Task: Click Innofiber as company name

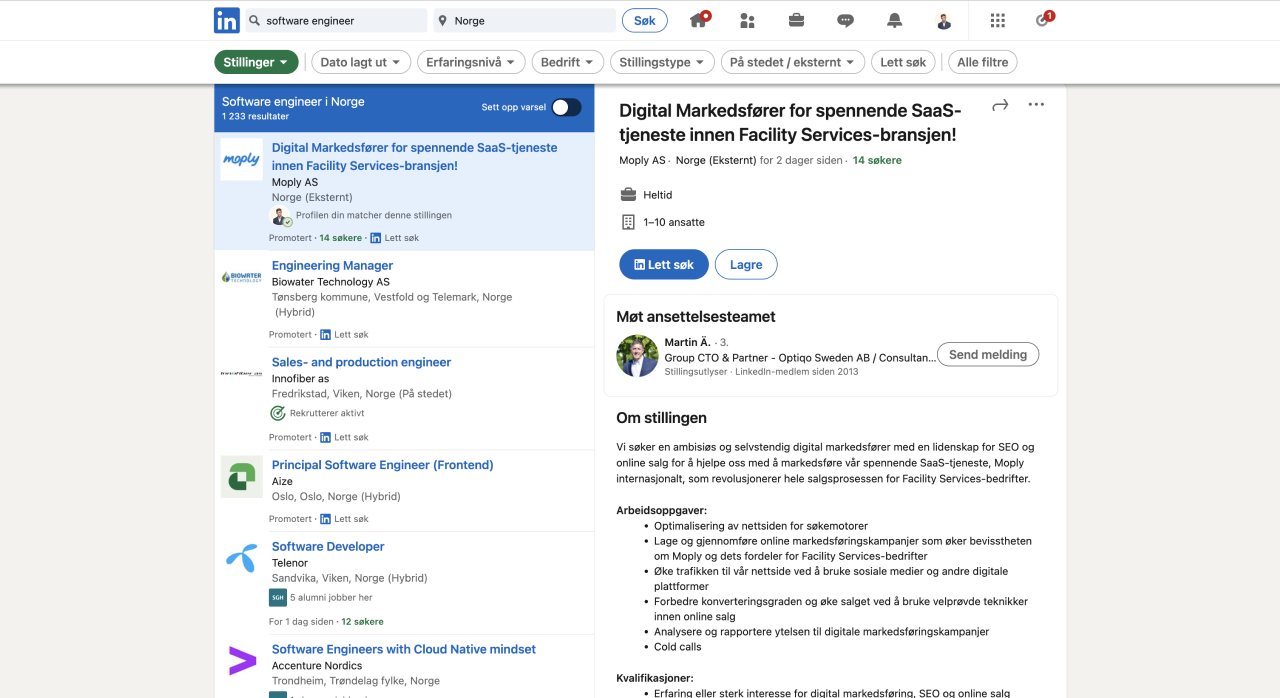Action: (x=300, y=379)
